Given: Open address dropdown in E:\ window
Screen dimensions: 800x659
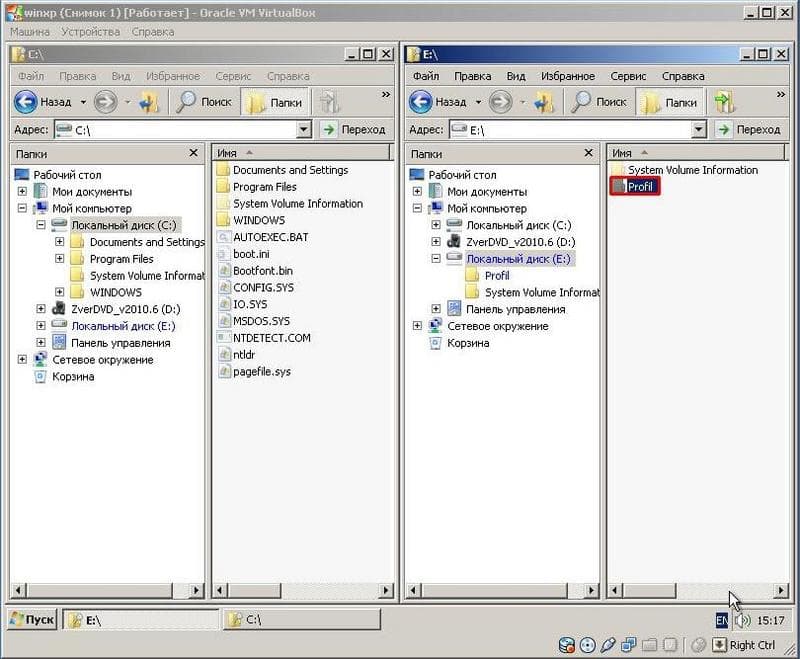Looking at the screenshot, I should (x=698, y=130).
